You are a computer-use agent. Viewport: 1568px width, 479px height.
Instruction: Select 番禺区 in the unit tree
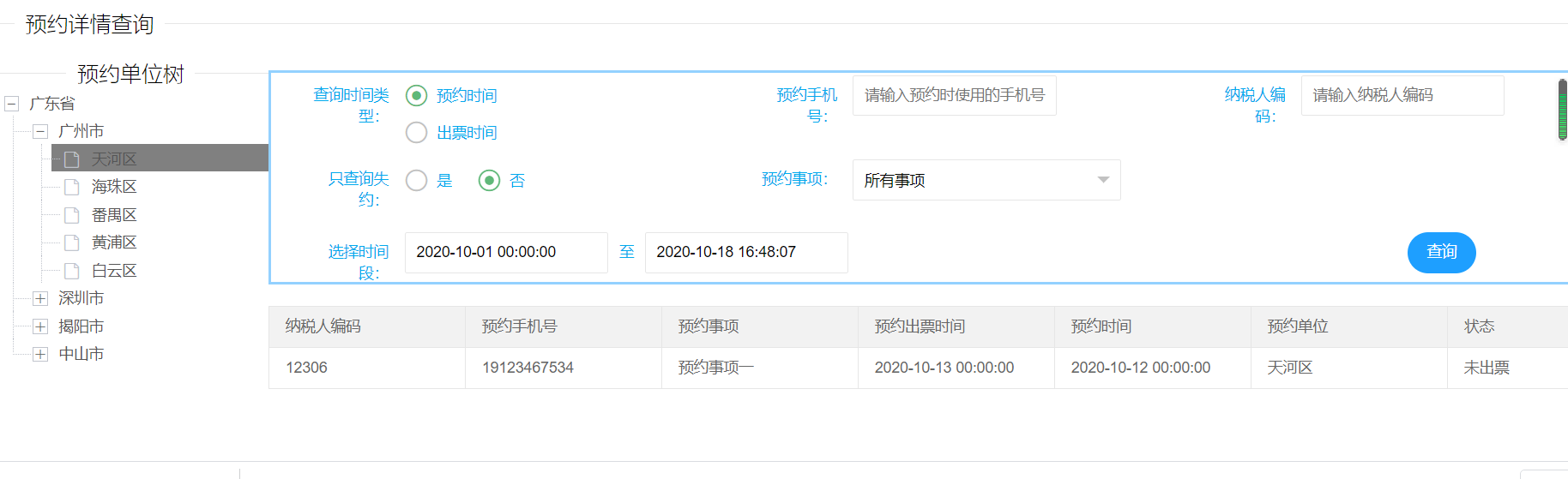click(x=114, y=215)
